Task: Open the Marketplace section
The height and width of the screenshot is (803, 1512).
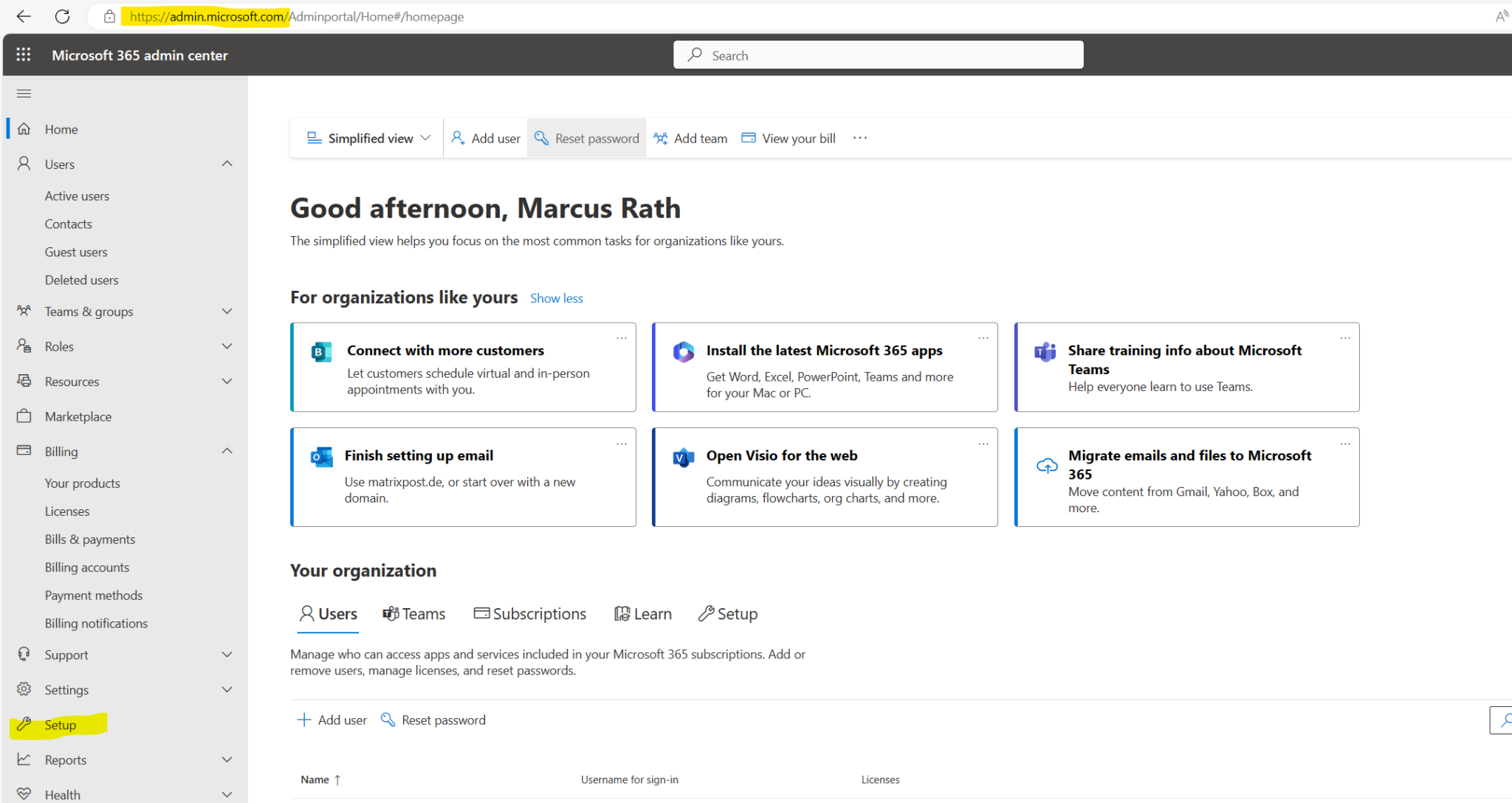Action: click(x=78, y=416)
